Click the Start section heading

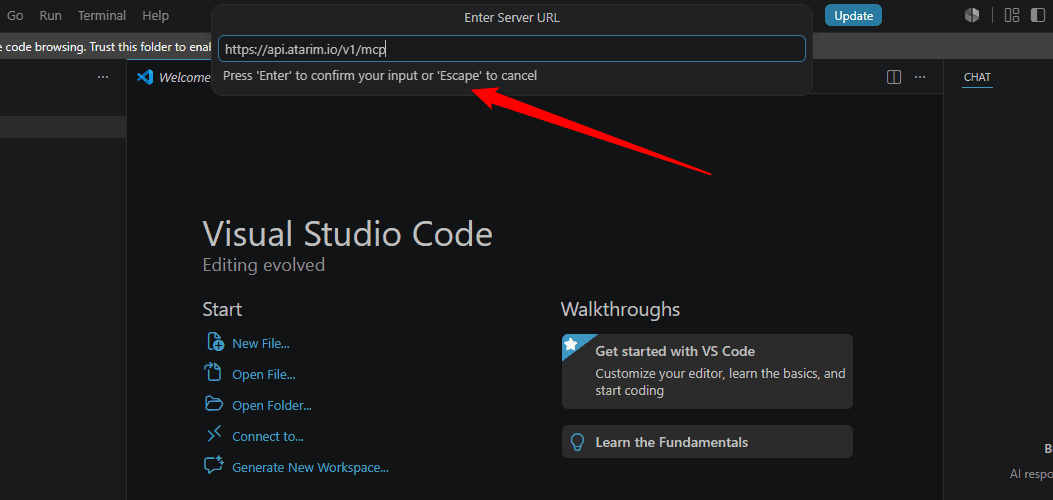[222, 309]
